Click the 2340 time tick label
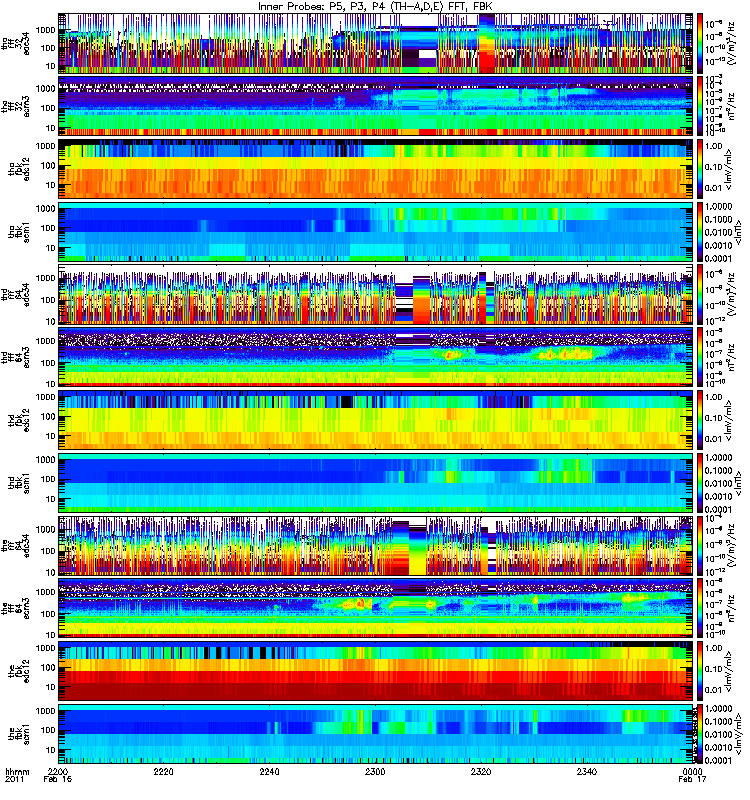Viewport: 750px width, 800px height. click(x=587, y=771)
